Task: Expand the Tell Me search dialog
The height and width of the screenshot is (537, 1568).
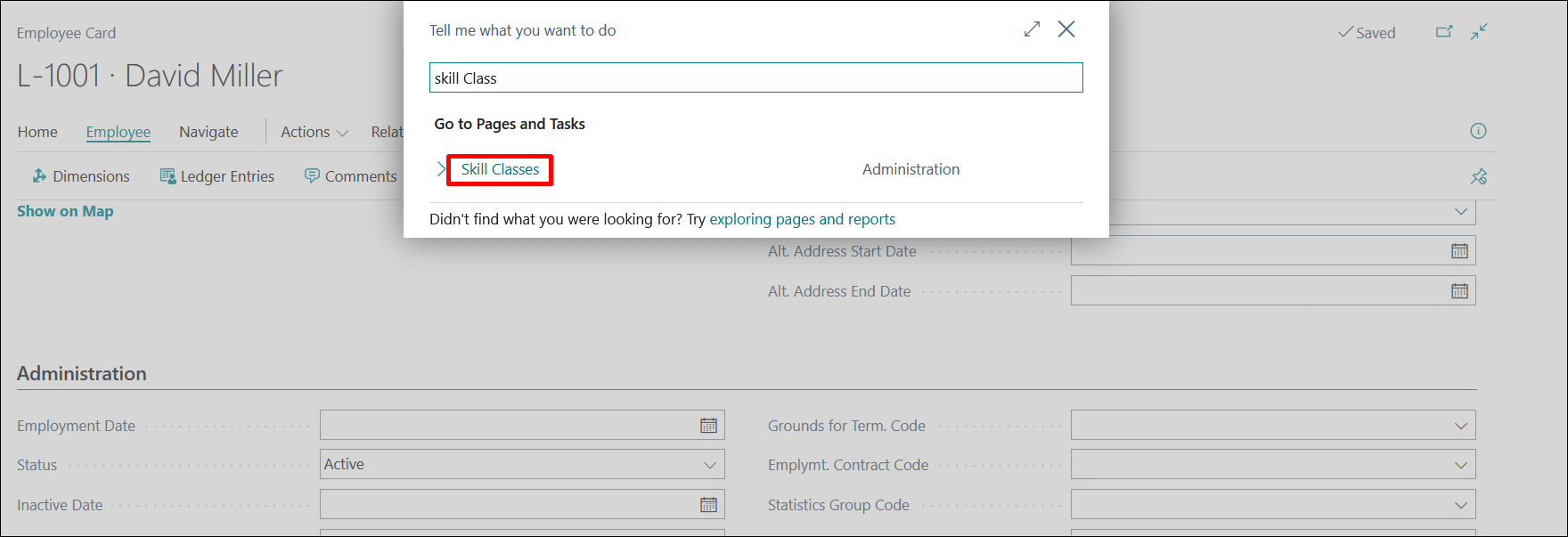Action: coord(1032,29)
